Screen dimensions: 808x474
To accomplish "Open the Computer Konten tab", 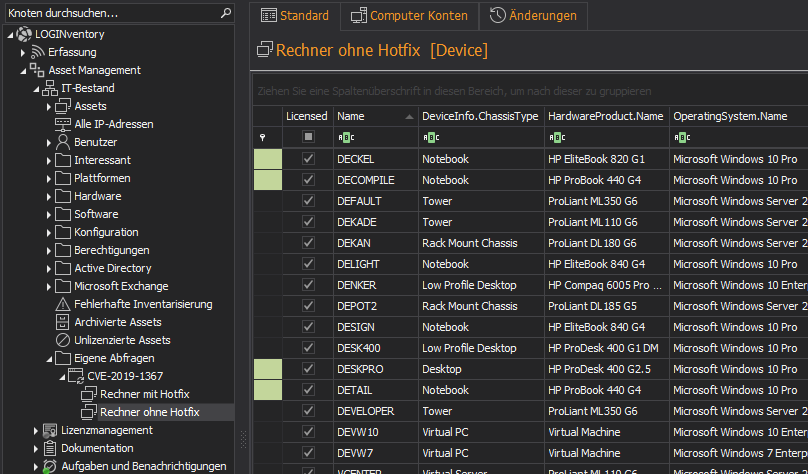I will point(410,15).
